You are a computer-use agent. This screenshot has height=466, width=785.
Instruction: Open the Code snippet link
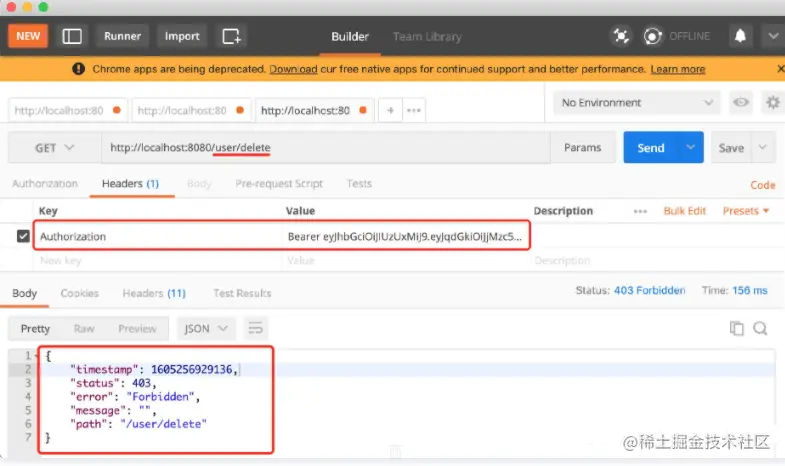(x=762, y=185)
